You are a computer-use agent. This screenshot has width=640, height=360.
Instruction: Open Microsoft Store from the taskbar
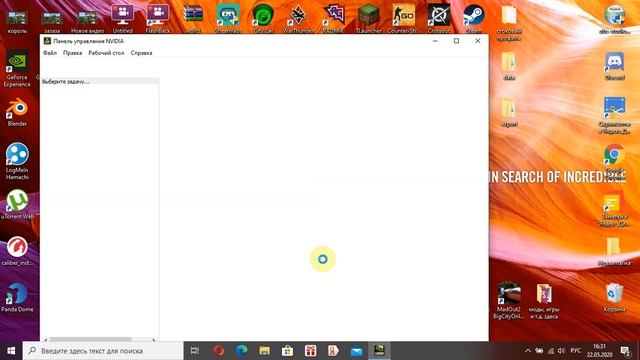pos(287,351)
